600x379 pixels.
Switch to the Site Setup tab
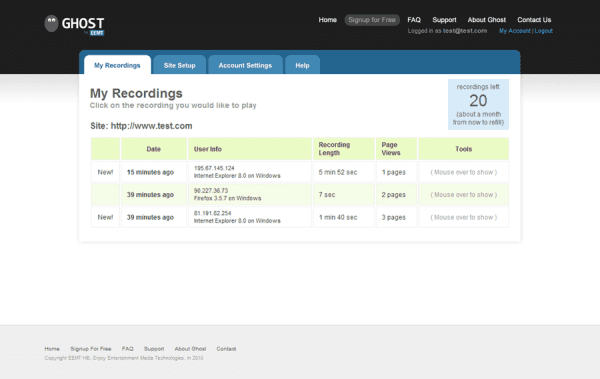179,65
